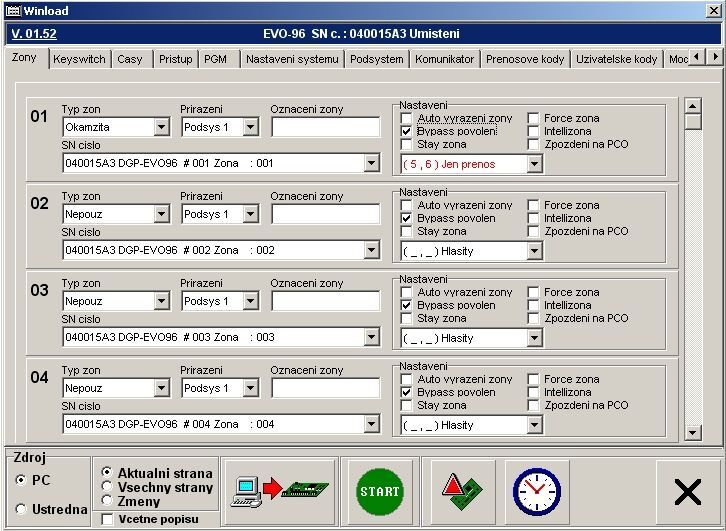Image resolution: width=726 pixels, height=531 pixels.
Task: Select the Ustredna source radio button
Action: click(x=21, y=509)
